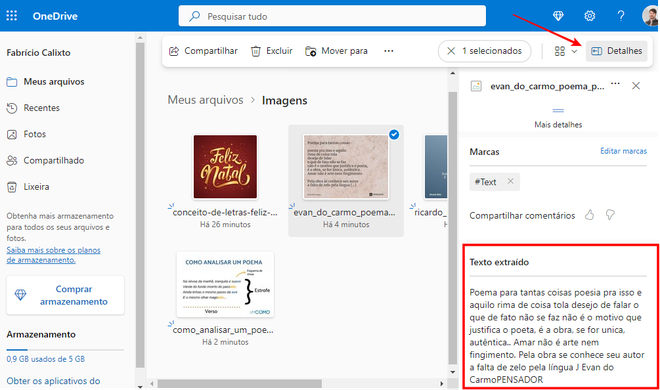Image resolution: width=660 pixels, height=390 pixels.
Task: Click the como_analisar_um_poe file name
Action: click(x=223, y=330)
